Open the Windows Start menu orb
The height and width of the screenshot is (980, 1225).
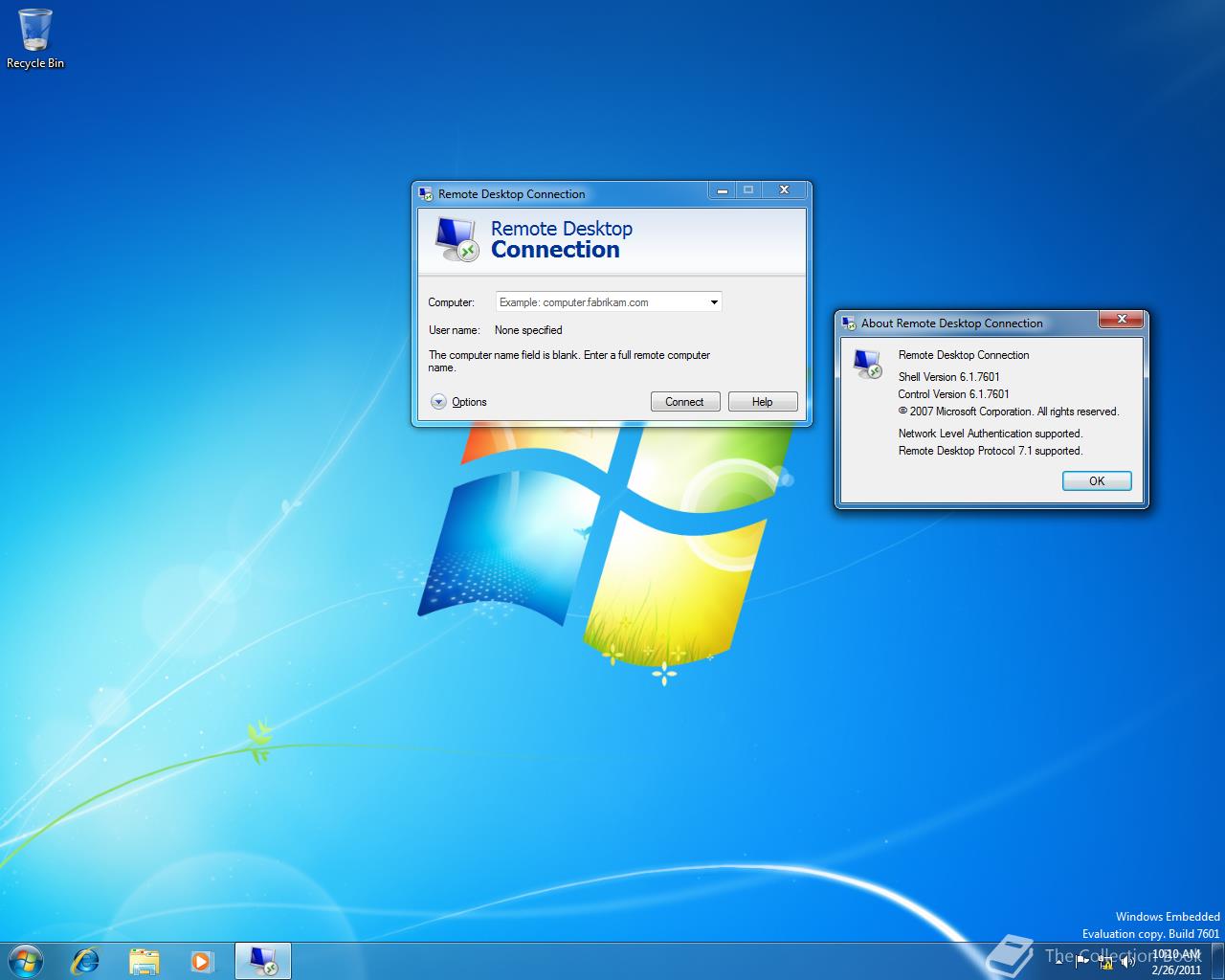[26, 961]
